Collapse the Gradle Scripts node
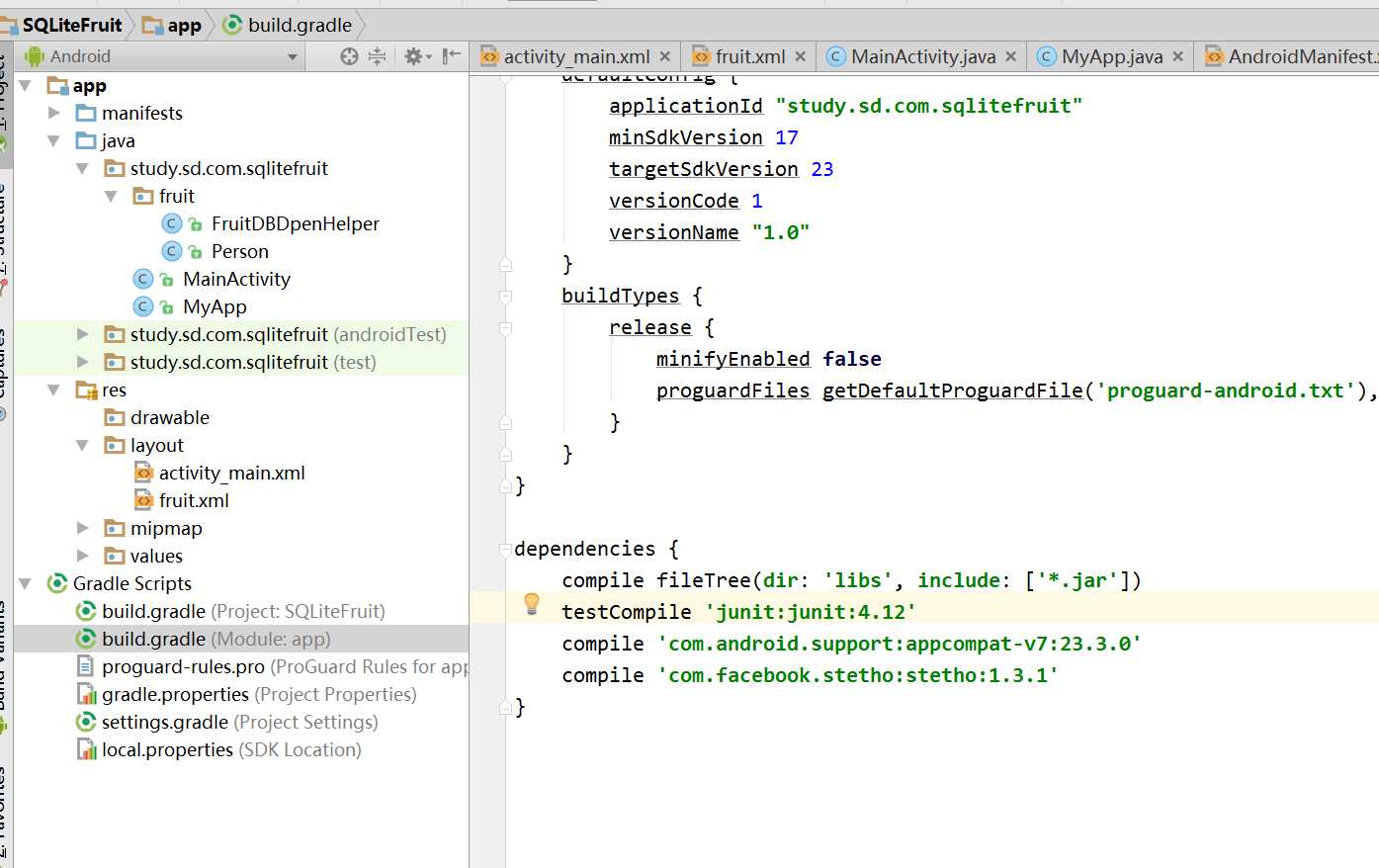This screenshot has height=868, width=1379. pyautogui.click(x=26, y=583)
